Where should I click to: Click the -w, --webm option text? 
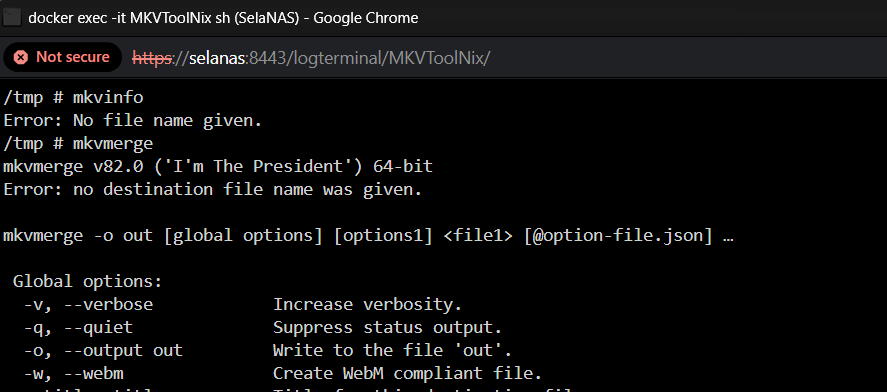point(74,373)
